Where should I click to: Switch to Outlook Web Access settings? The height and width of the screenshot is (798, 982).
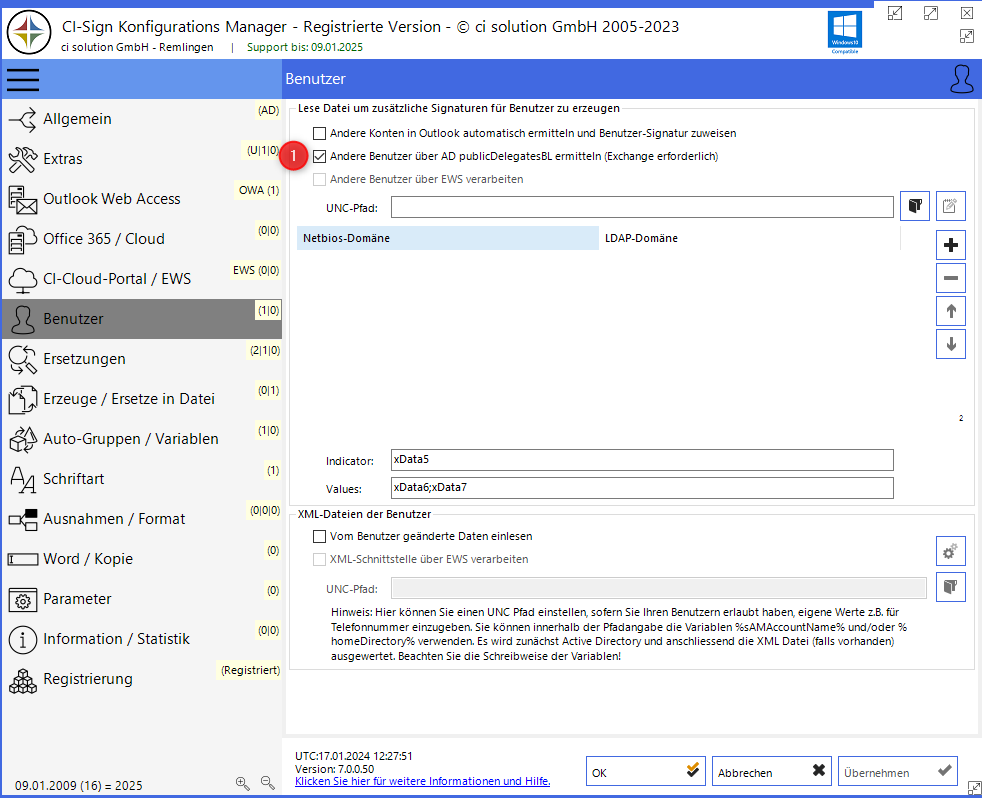[x=111, y=199]
